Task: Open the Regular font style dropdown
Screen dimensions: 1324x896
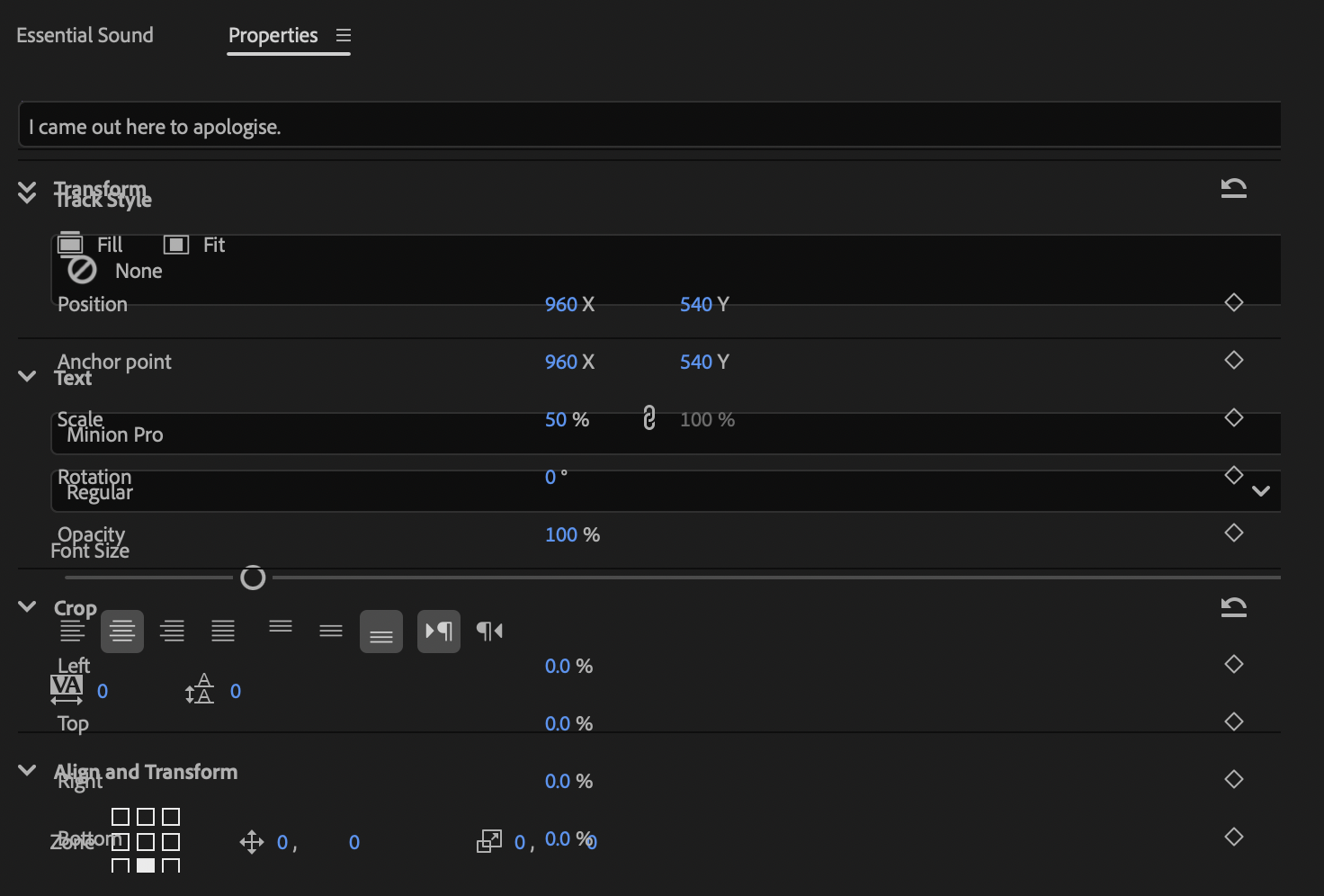Action: click(1261, 491)
